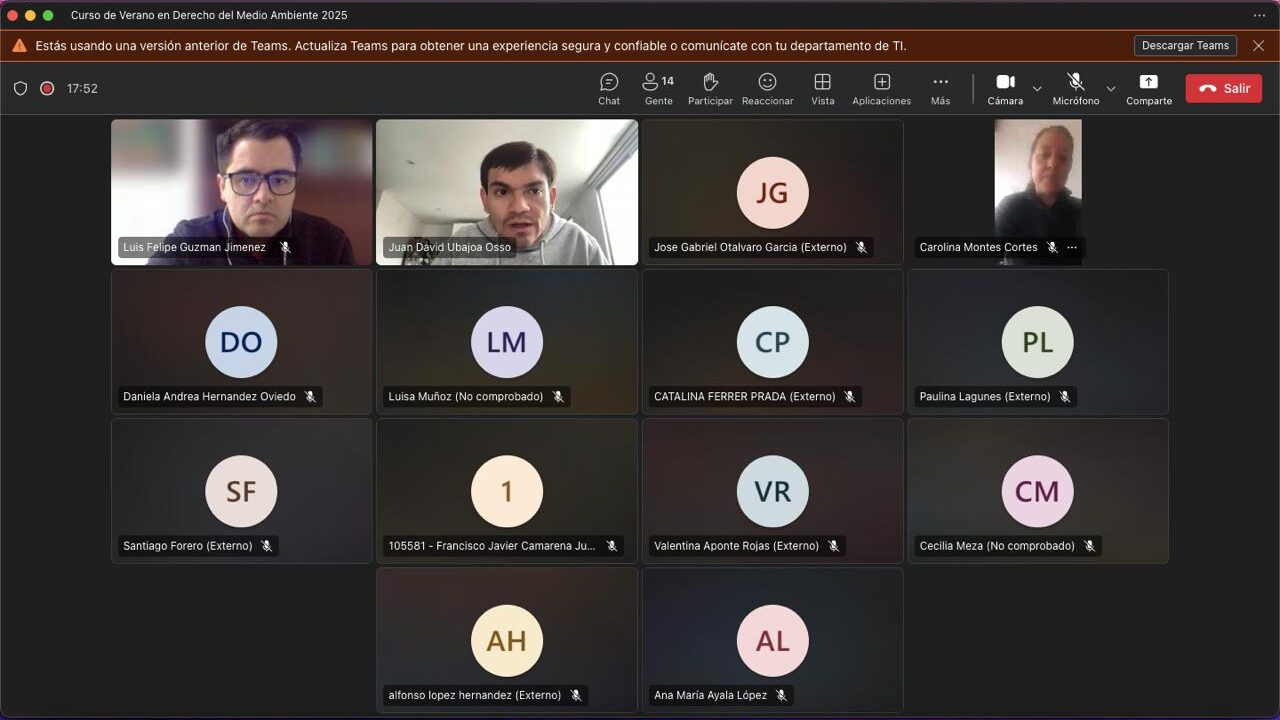Select Juan David Ubajoa Osso video tile

click(507, 190)
